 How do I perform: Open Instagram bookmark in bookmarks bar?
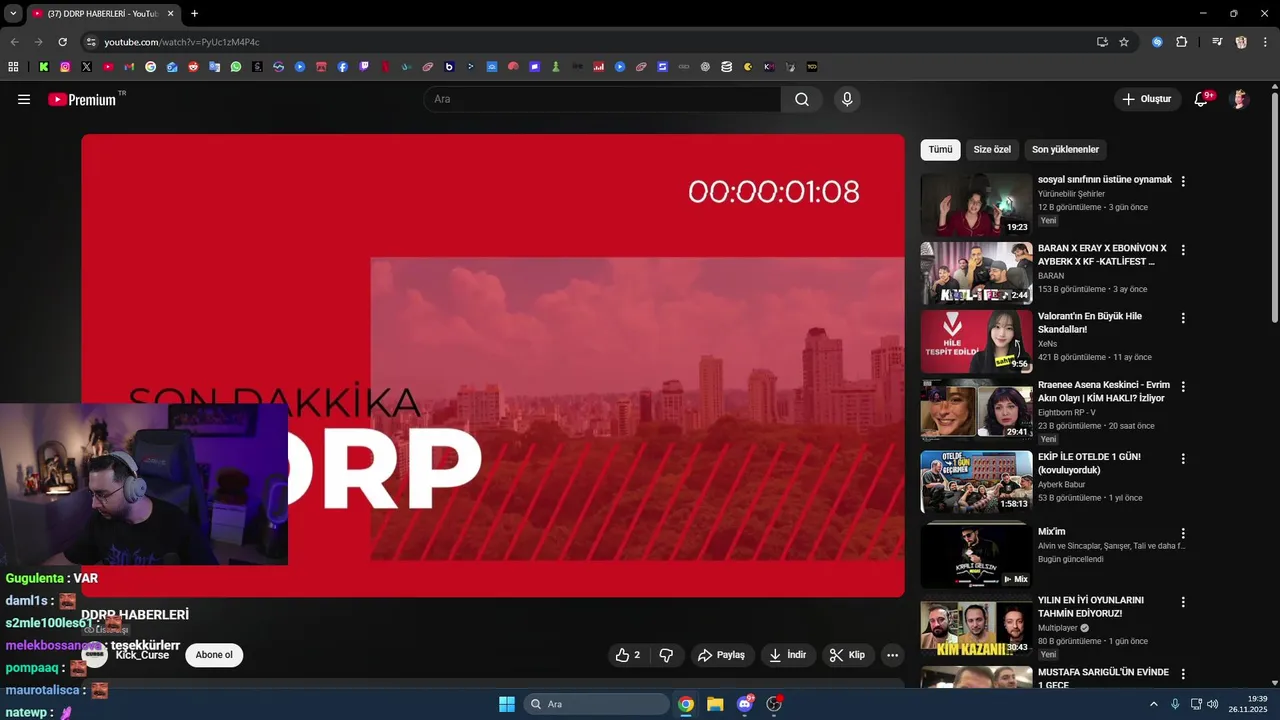click(x=65, y=67)
